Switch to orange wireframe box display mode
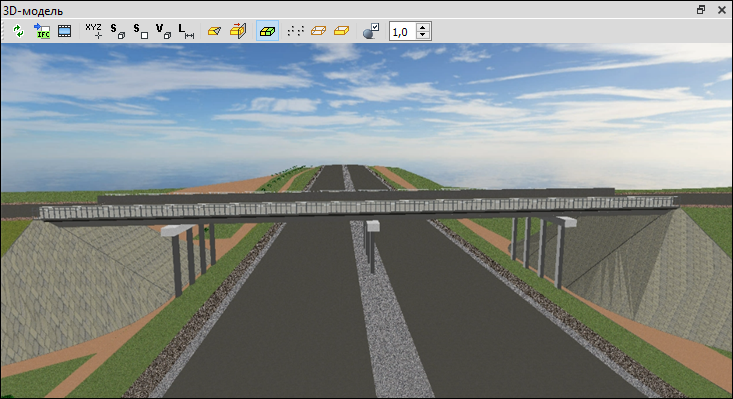This screenshot has height=399, width=733. coord(318,31)
